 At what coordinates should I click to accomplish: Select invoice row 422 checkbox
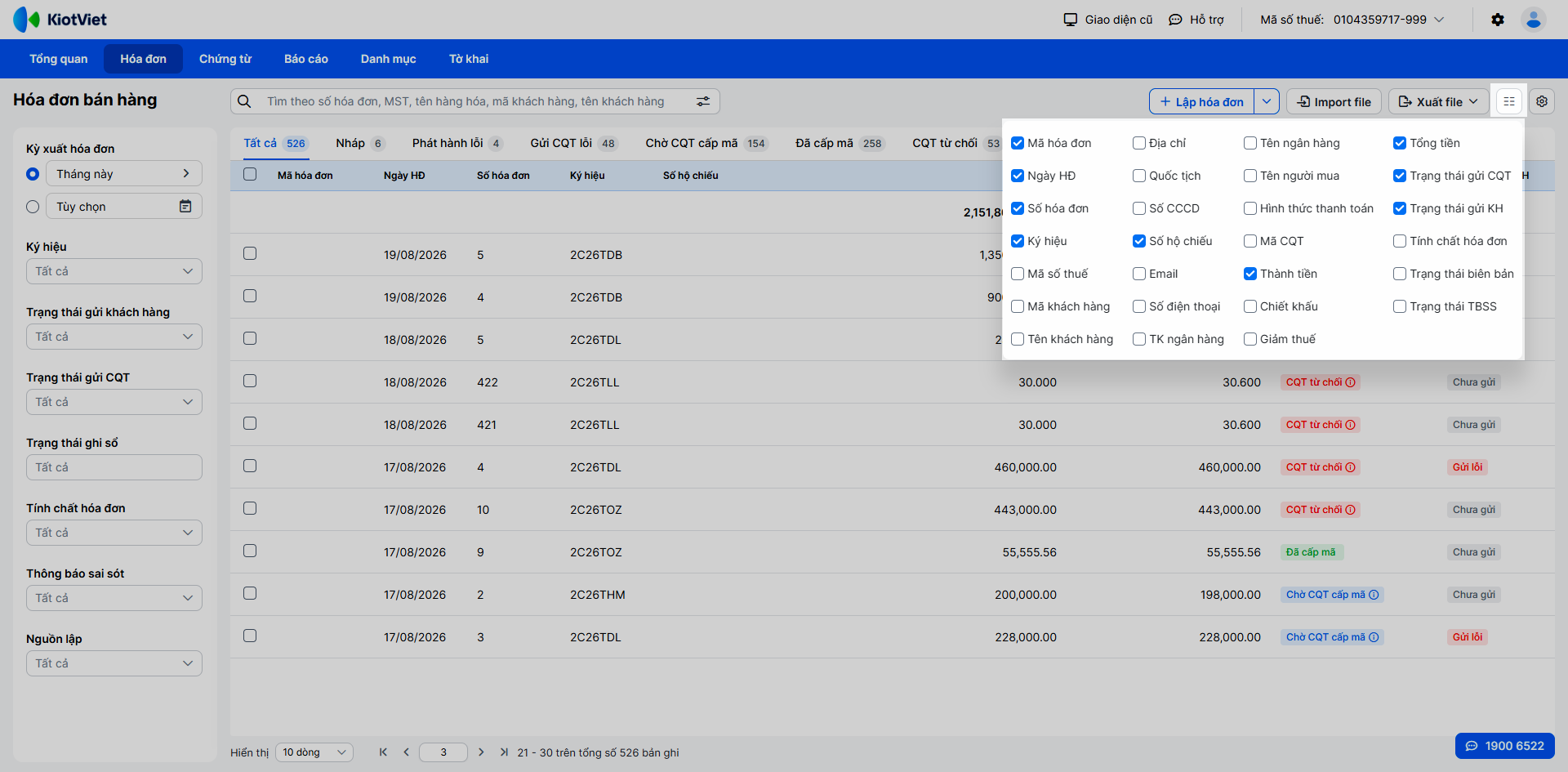(250, 381)
